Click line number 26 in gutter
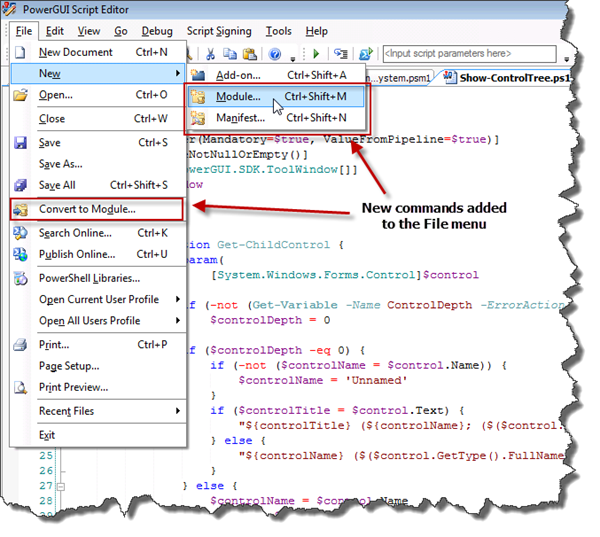 (46, 471)
